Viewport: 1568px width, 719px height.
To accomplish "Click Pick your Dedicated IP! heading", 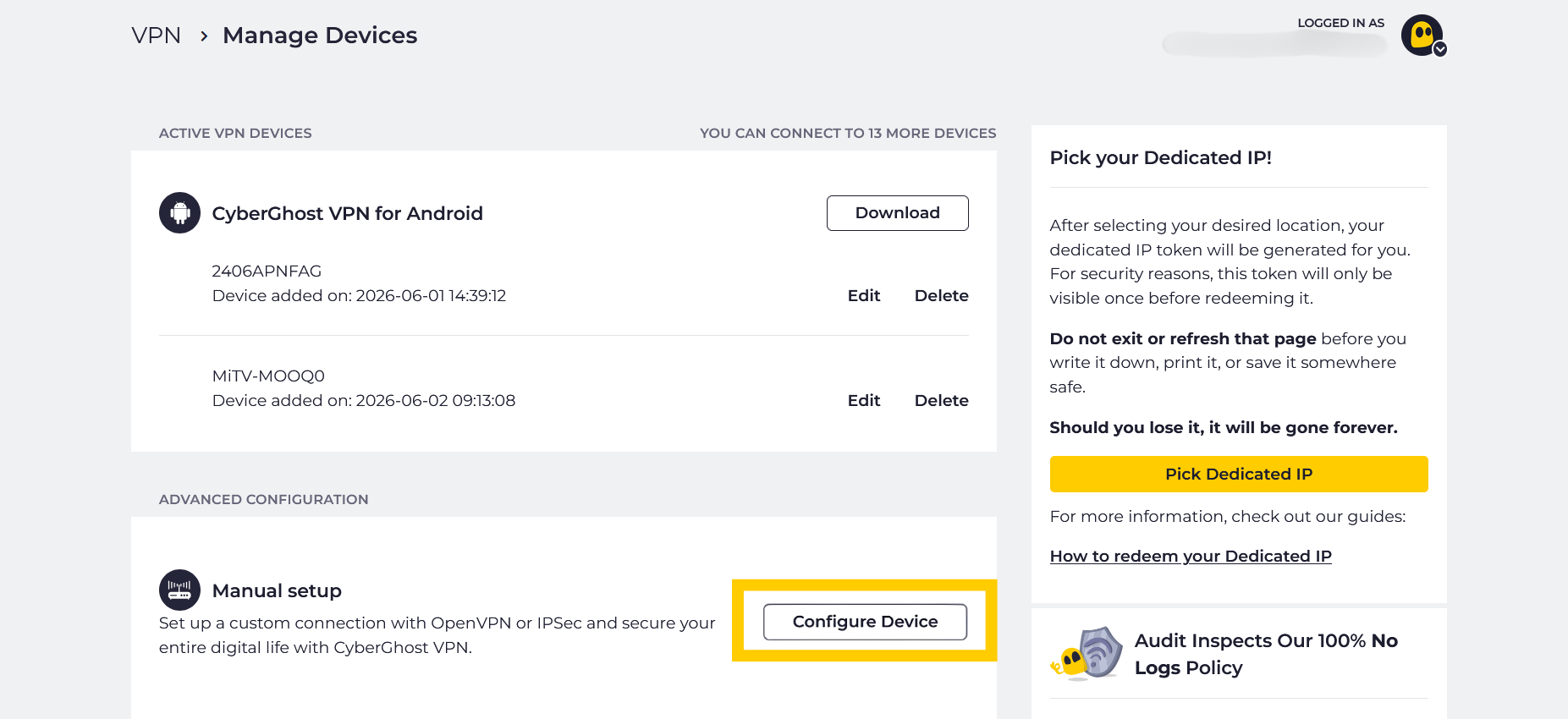I will click(x=1160, y=157).
